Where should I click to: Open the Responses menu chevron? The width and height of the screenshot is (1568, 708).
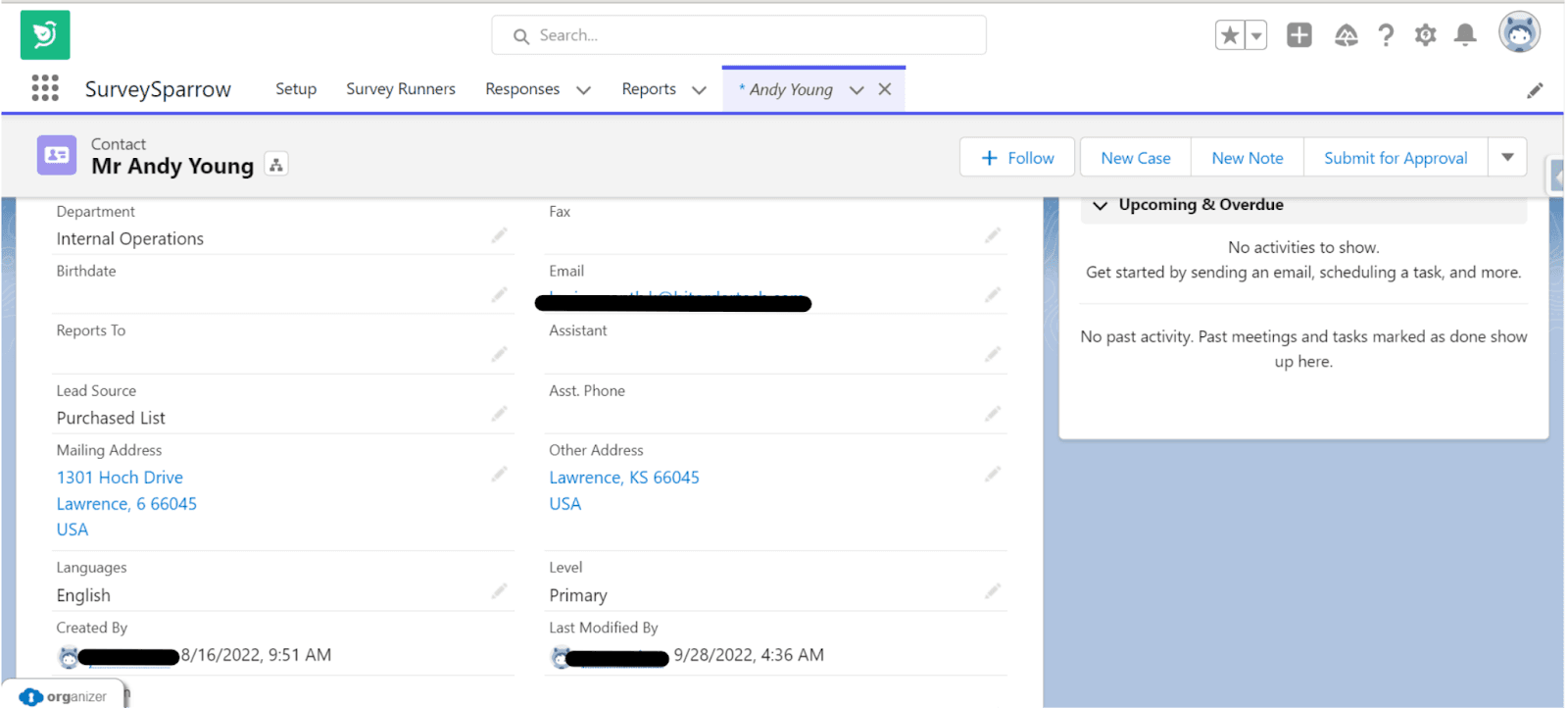pos(584,90)
